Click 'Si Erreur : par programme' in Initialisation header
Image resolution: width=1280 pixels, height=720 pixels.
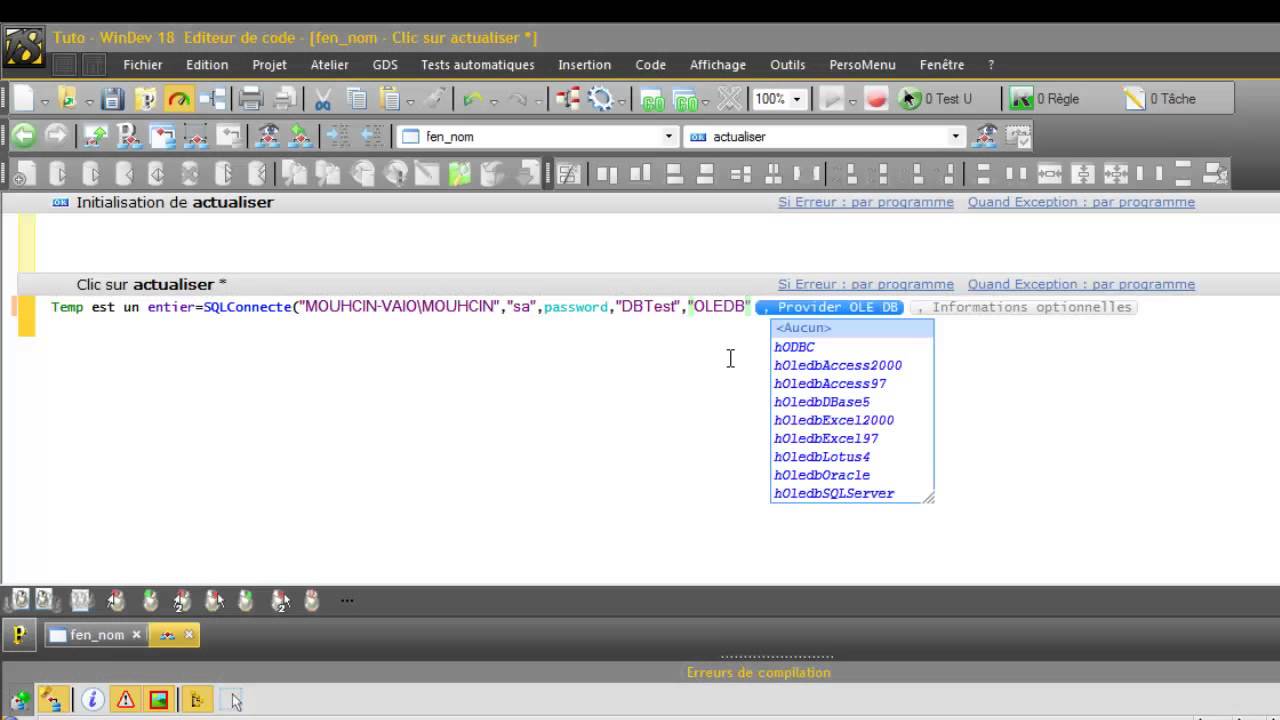(x=866, y=202)
